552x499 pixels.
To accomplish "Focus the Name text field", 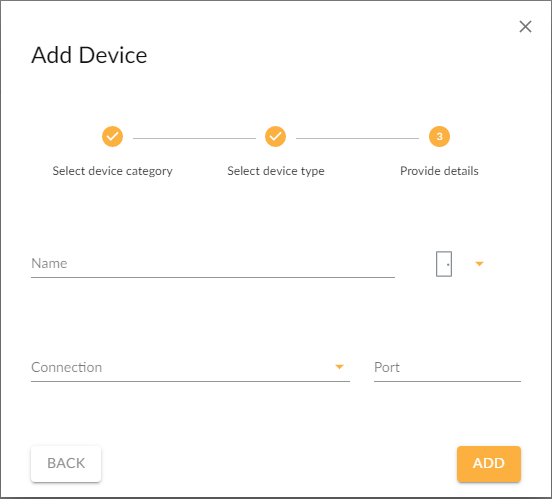I will click(x=213, y=264).
